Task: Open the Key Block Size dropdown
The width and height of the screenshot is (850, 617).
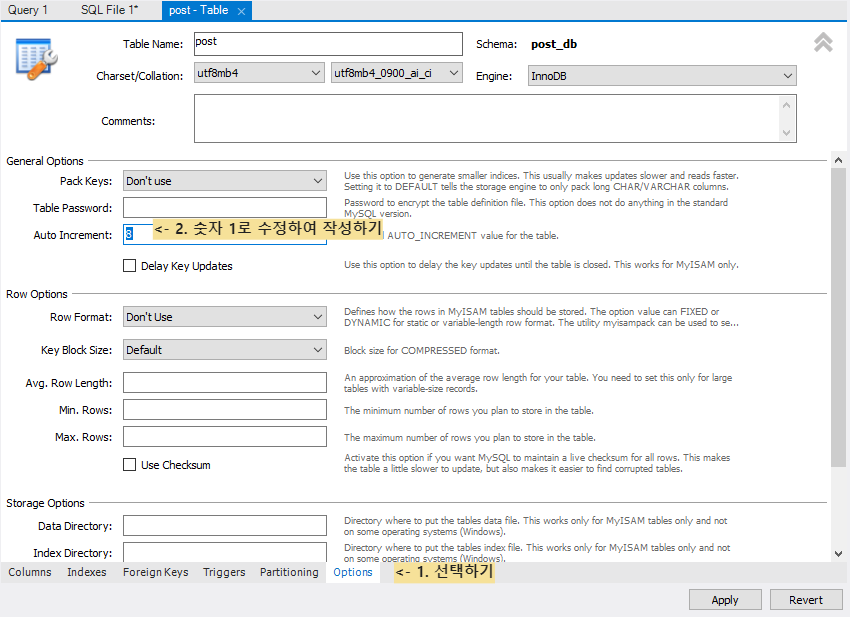Action: tap(224, 350)
